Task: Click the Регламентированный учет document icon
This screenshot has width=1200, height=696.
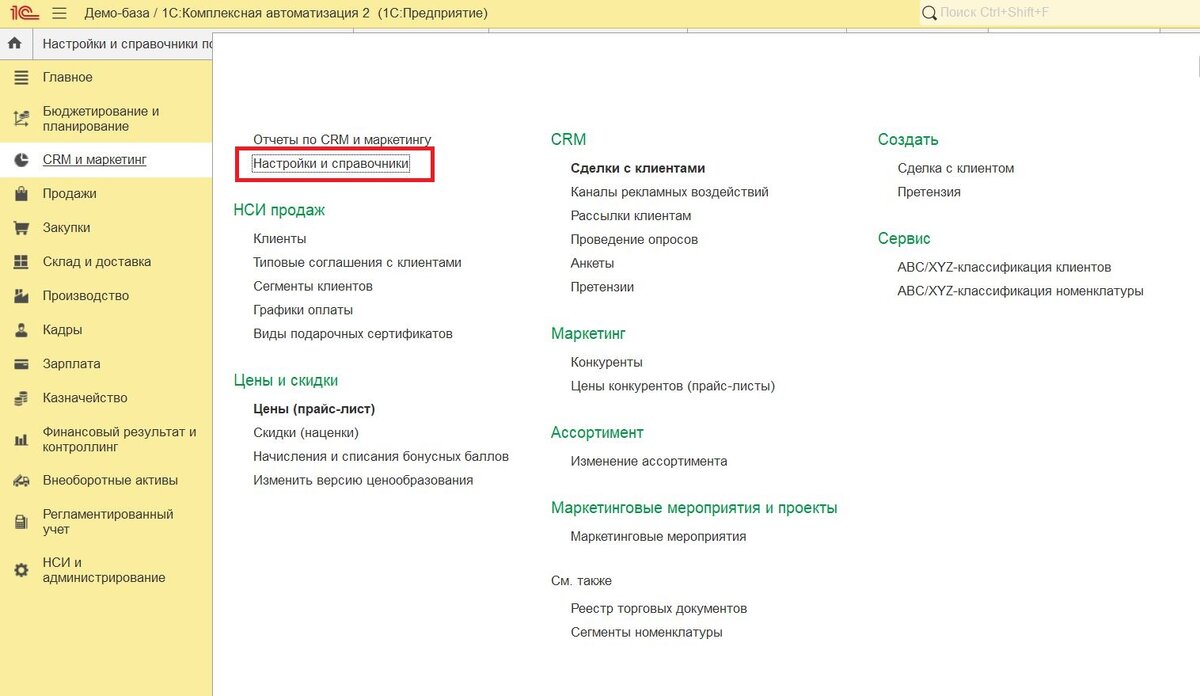Action: point(21,522)
